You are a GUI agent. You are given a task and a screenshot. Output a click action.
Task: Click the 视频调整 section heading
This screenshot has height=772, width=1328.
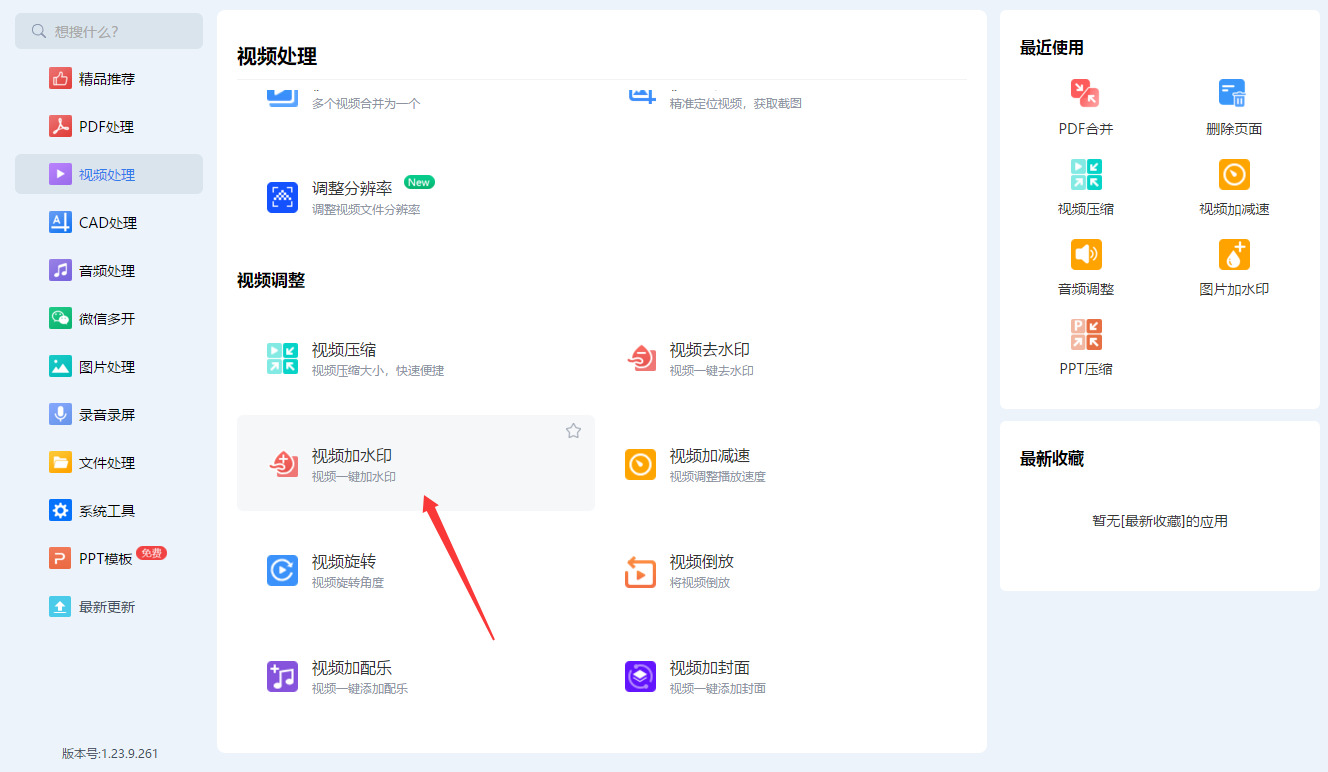click(271, 281)
